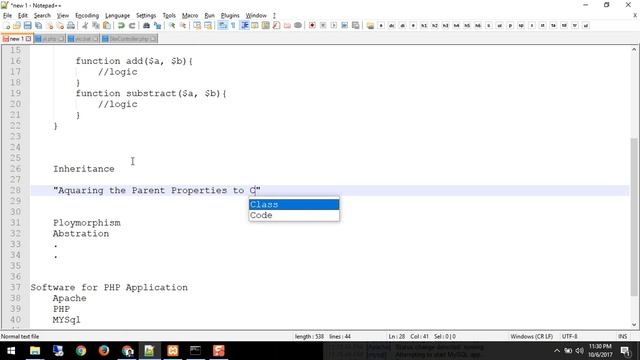640x360 pixels.
Task: Open Find with the binoculars icon
Action: (146, 26)
